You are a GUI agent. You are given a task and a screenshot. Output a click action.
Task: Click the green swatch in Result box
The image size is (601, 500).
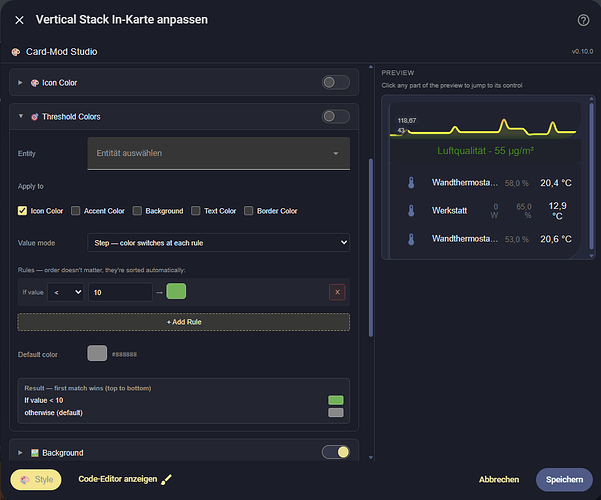(x=336, y=400)
